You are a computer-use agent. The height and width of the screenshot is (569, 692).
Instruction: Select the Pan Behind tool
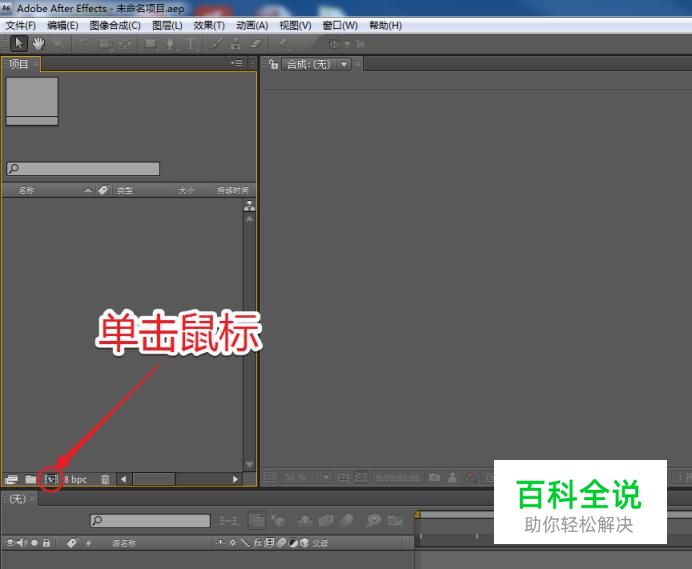125,44
